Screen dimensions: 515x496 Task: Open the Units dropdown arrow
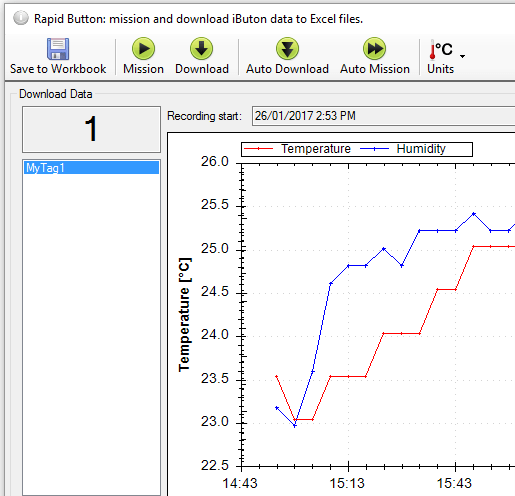coord(462,56)
